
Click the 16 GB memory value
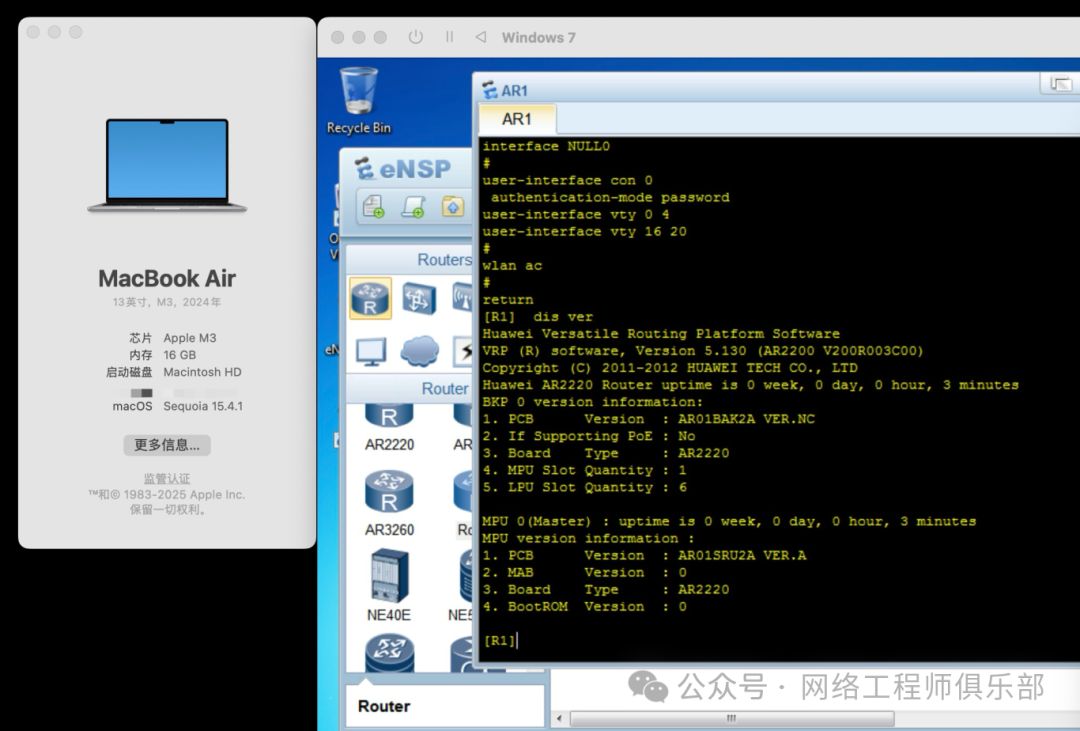point(180,355)
